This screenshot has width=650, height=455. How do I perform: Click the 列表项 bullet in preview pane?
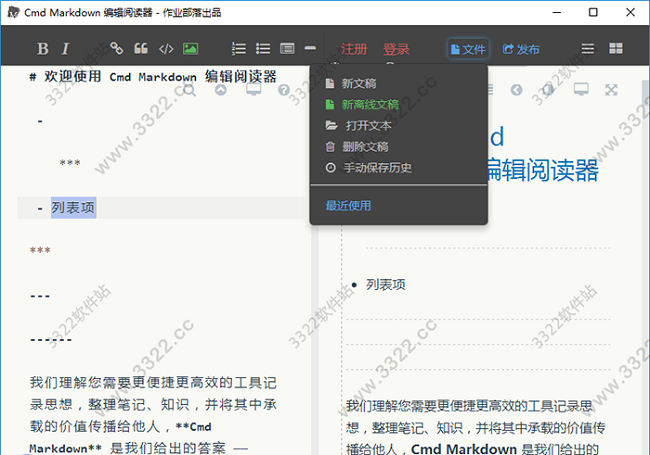pos(386,285)
